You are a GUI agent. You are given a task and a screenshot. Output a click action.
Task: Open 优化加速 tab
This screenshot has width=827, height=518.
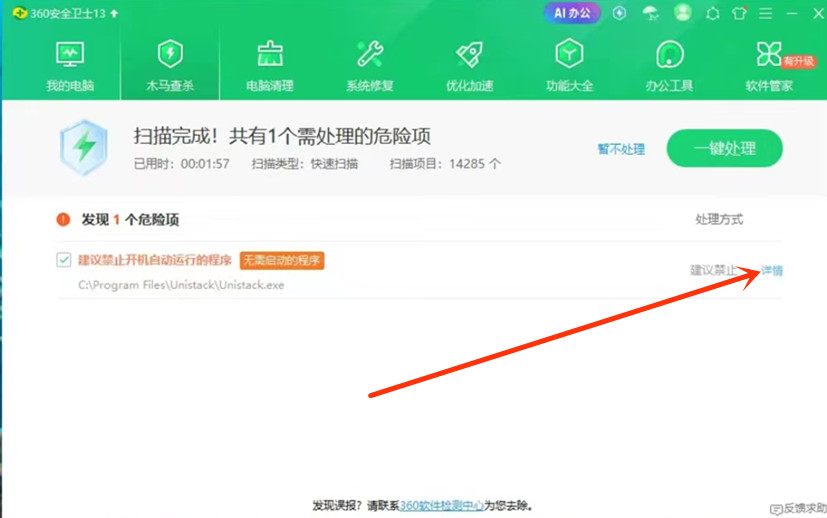coord(469,66)
